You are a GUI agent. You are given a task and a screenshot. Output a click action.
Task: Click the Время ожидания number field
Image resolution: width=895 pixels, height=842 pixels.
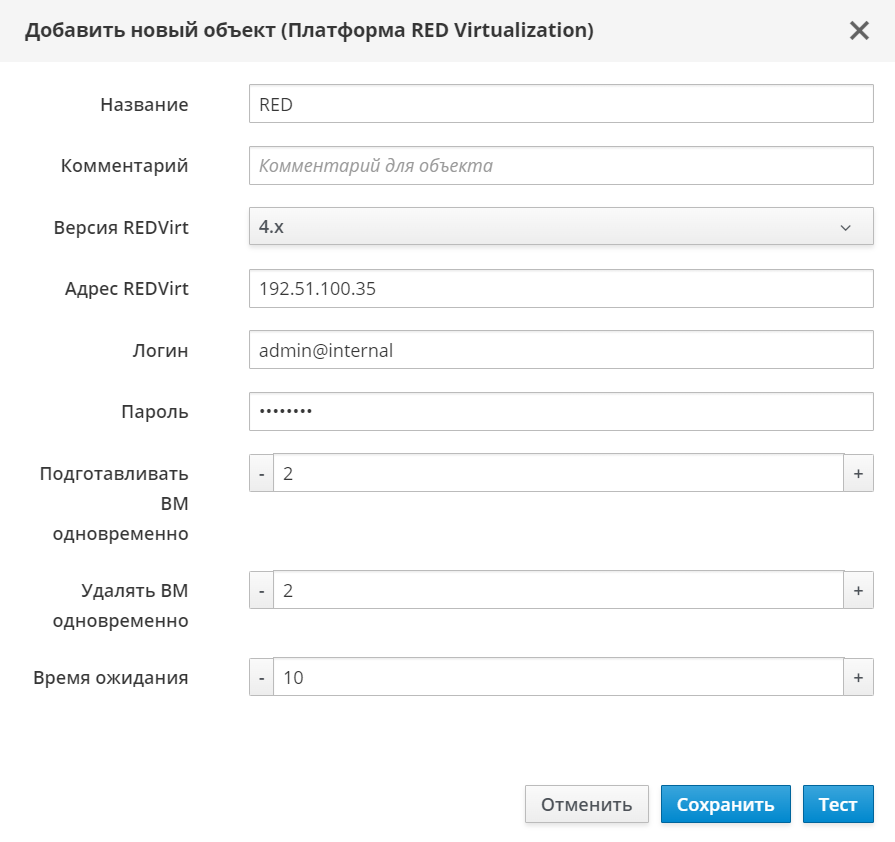click(x=558, y=677)
